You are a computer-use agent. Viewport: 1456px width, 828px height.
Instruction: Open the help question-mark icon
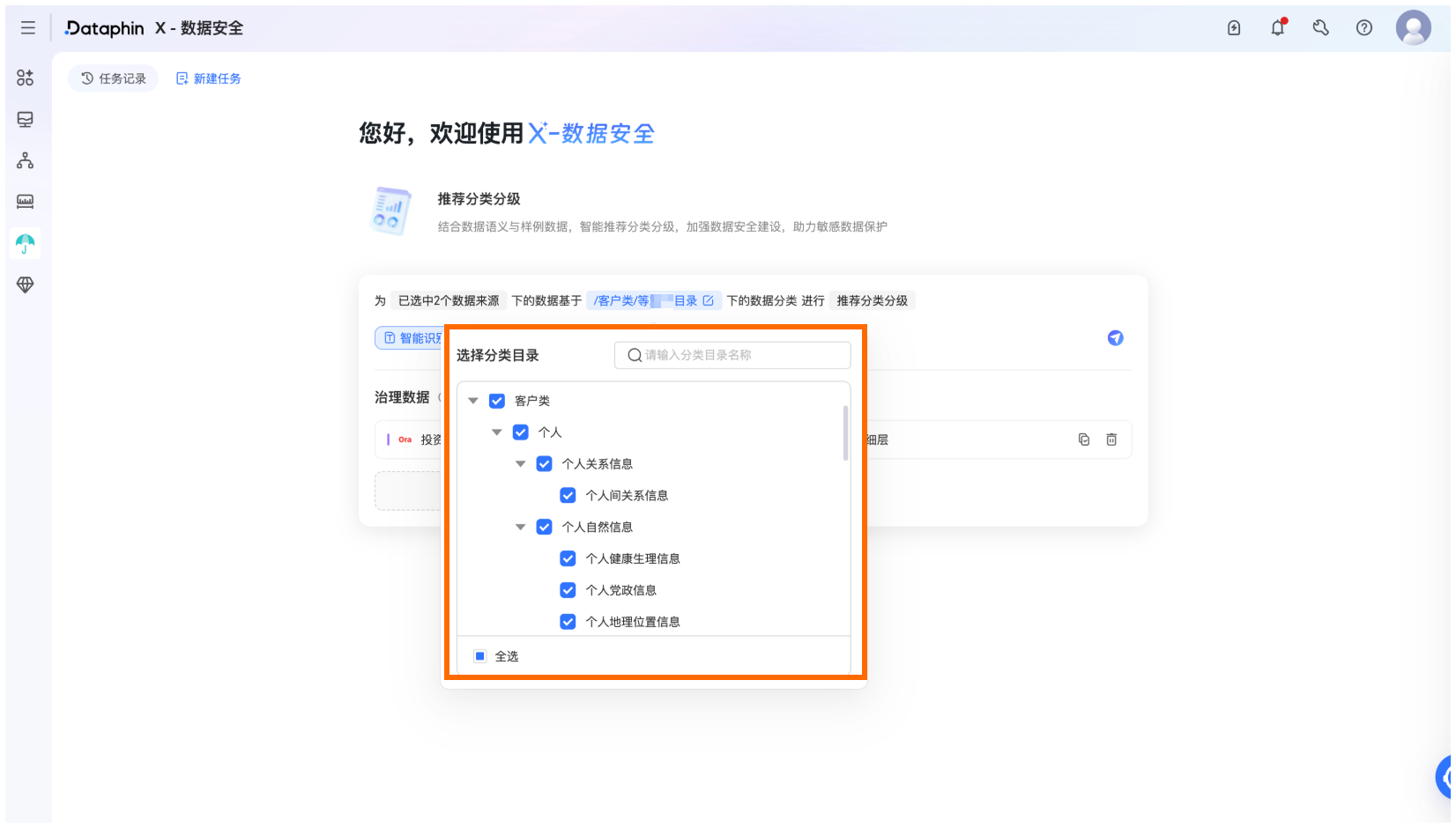1364,28
